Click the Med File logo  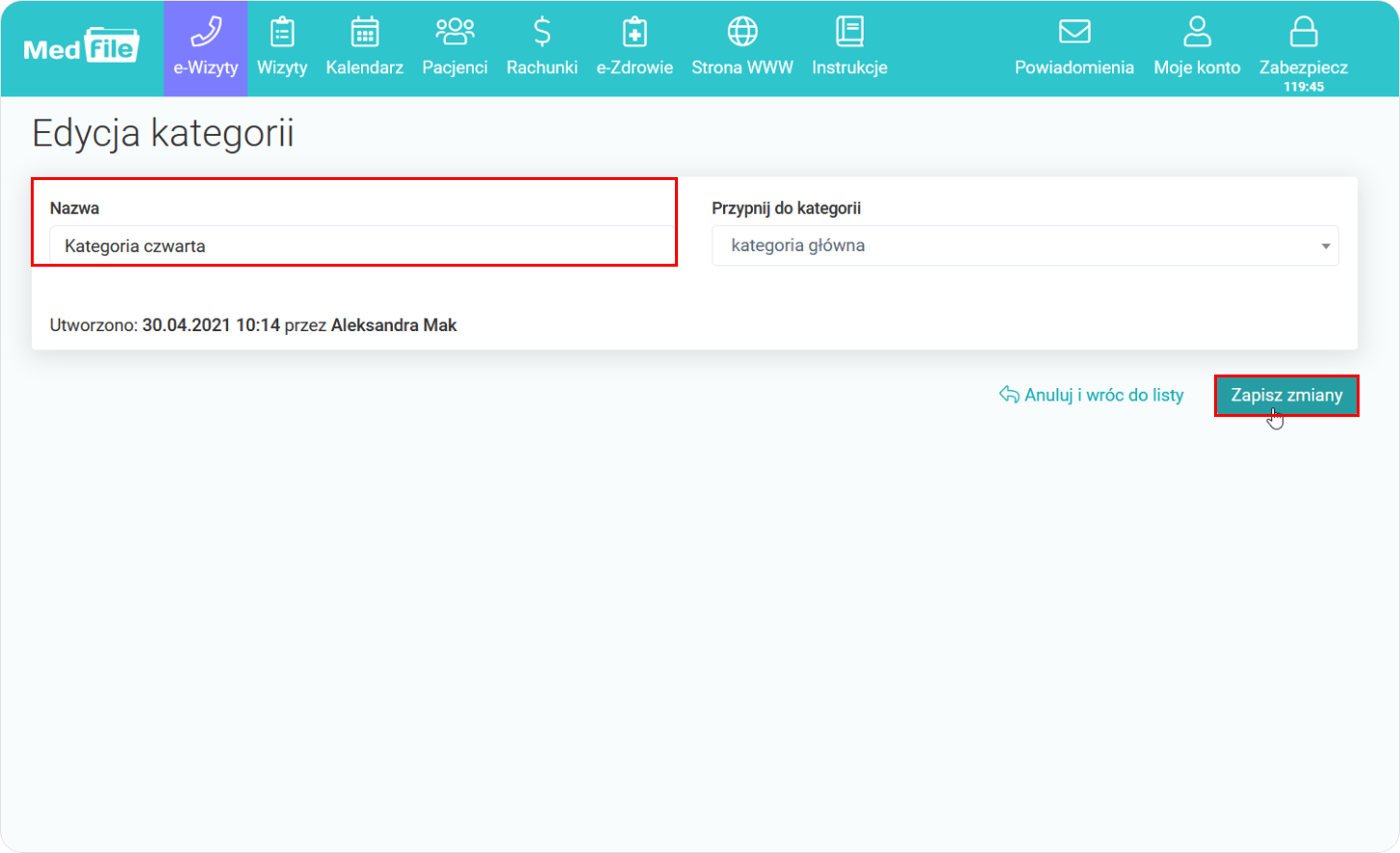click(x=81, y=46)
